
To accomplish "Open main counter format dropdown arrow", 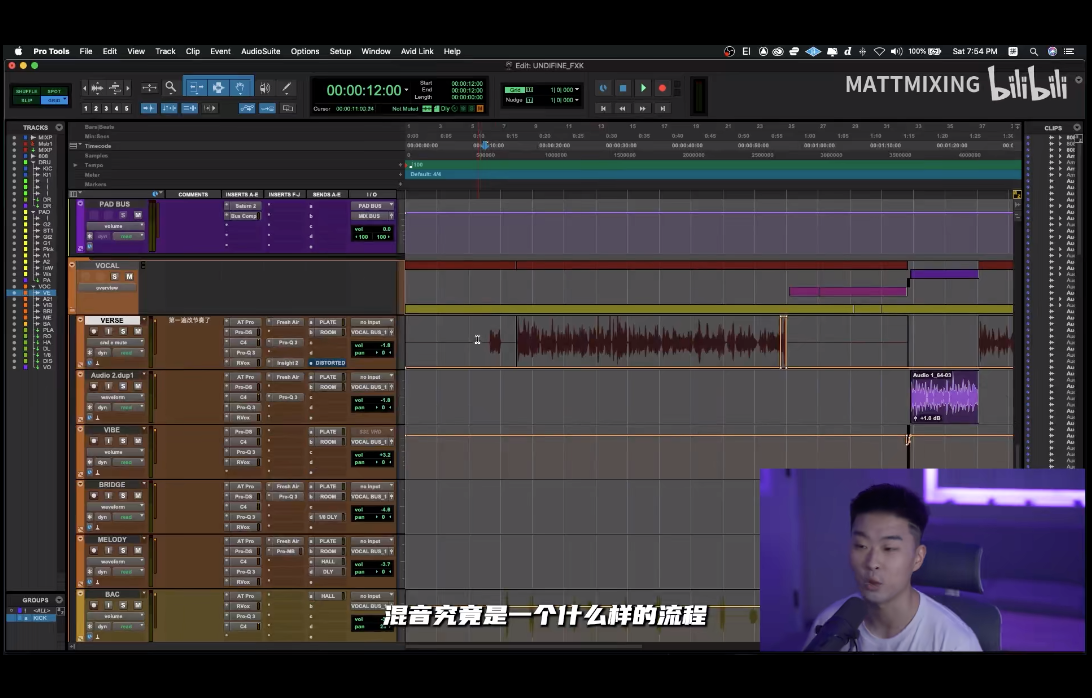I will (407, 91).
